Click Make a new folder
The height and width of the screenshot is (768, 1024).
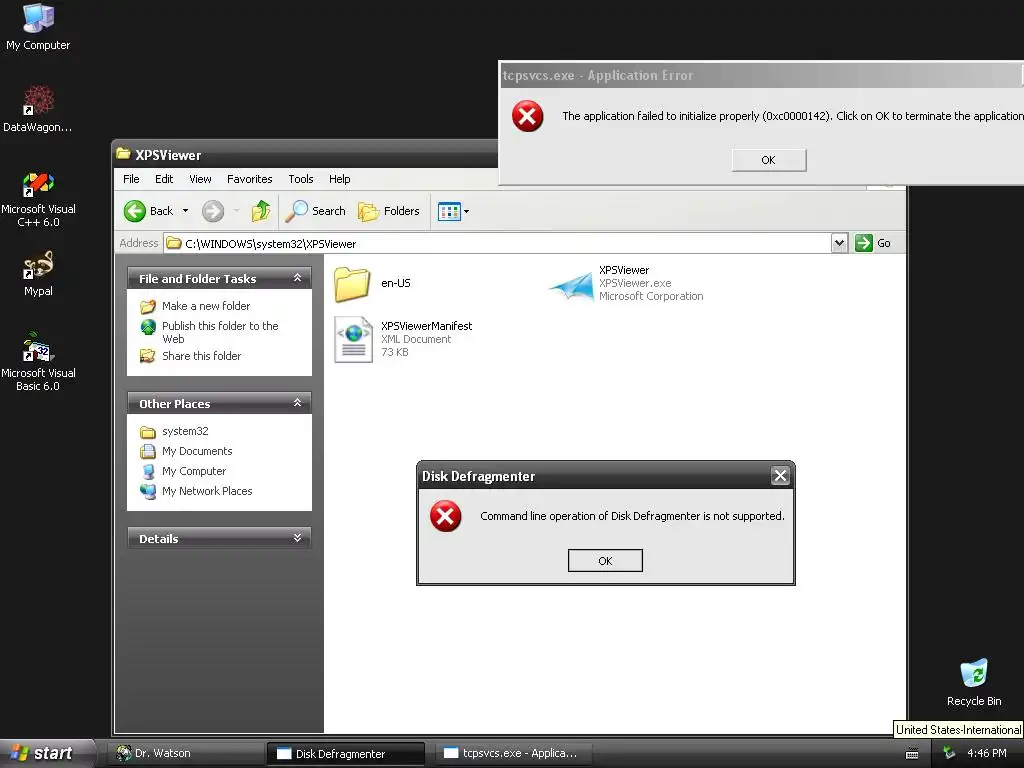[x=206, y=306]
